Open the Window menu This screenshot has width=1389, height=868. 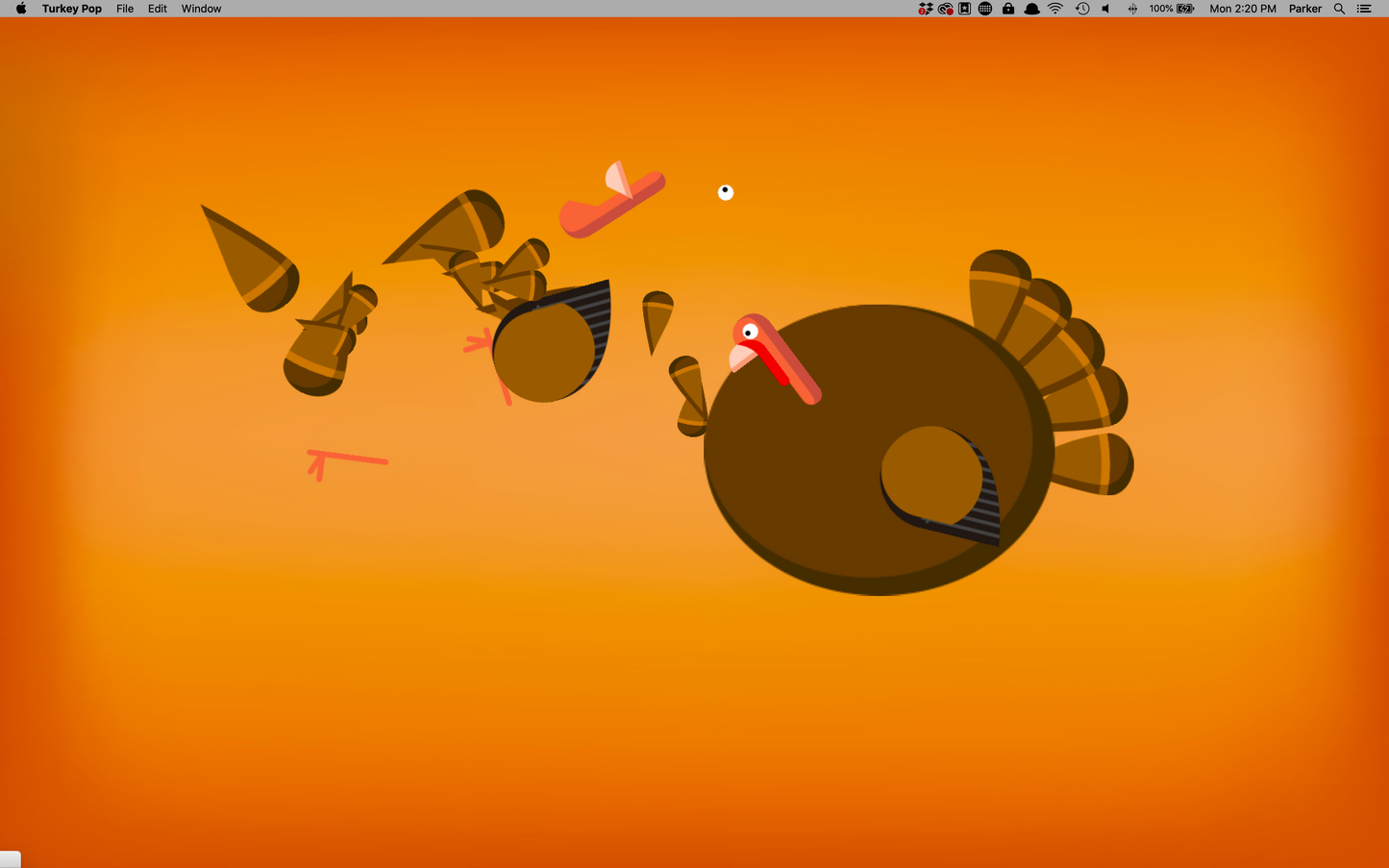coord(201,9)
